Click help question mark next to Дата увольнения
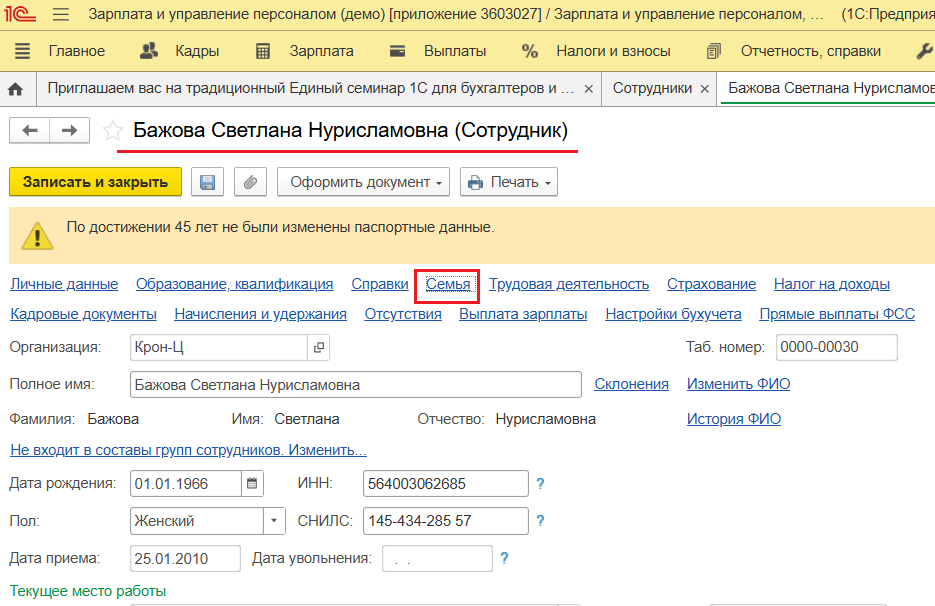The image size is (935, 606). click(x=504, y=558)
